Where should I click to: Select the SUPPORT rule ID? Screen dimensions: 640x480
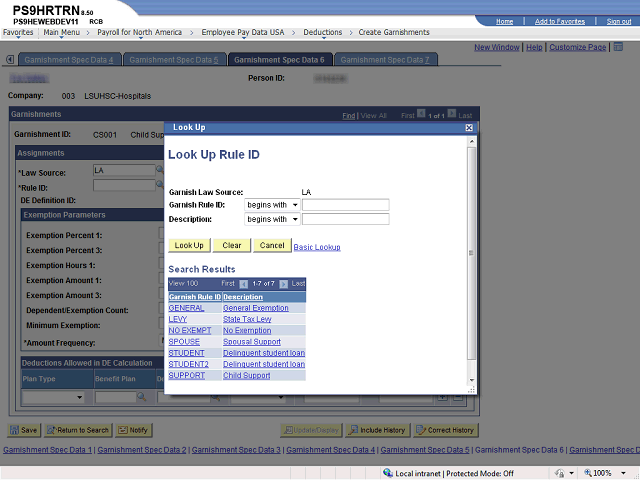[187, 376]
